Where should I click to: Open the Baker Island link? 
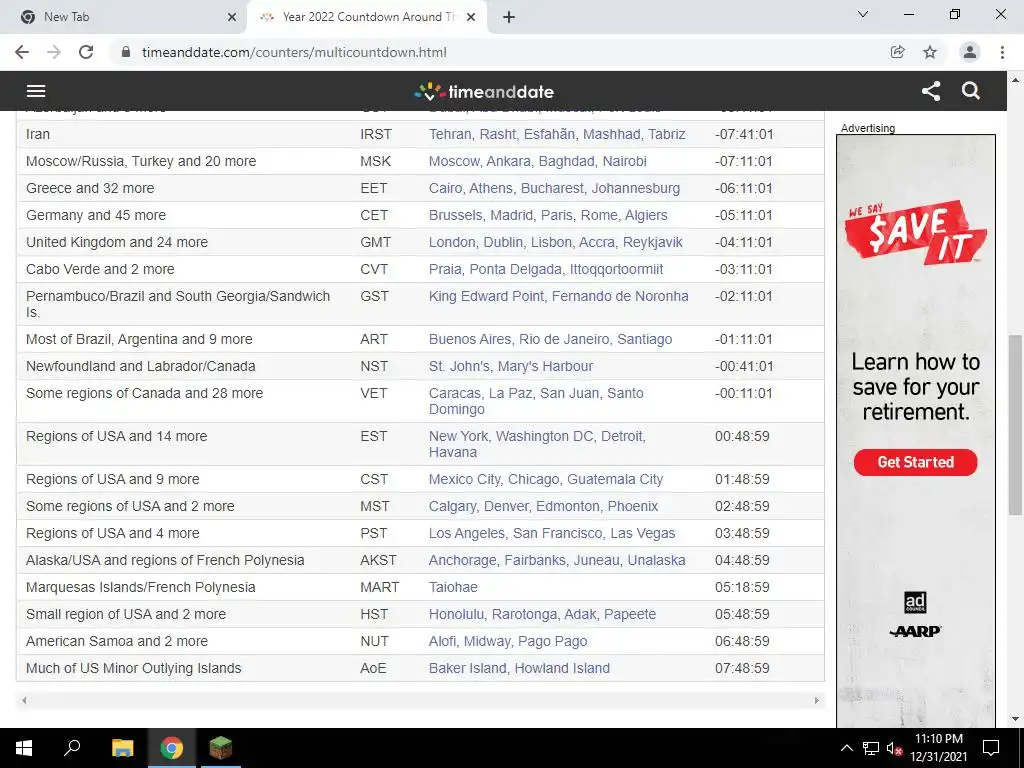coord(468,668)
